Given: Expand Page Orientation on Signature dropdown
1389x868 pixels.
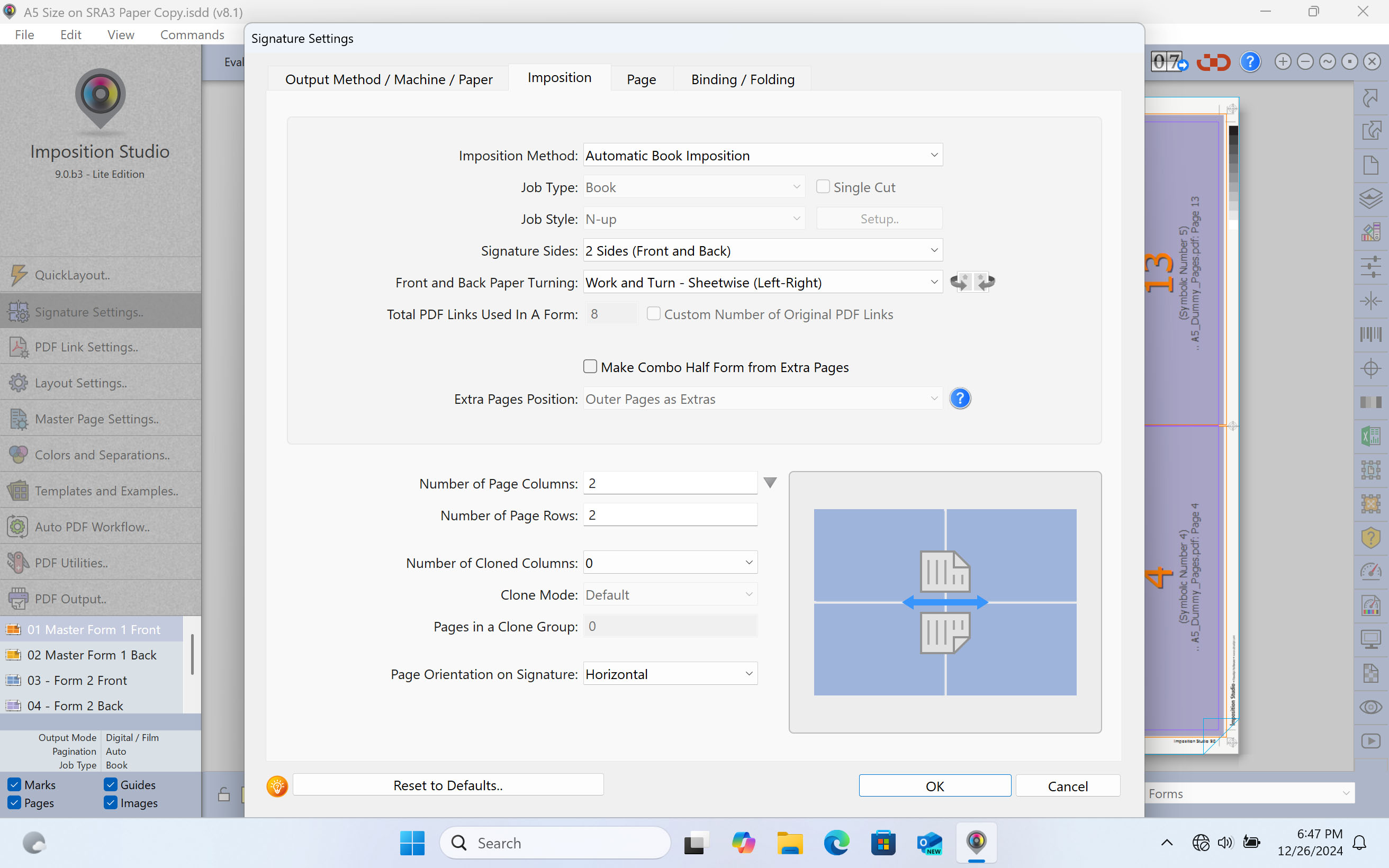Looking at the screenshot, I should 670,674.
